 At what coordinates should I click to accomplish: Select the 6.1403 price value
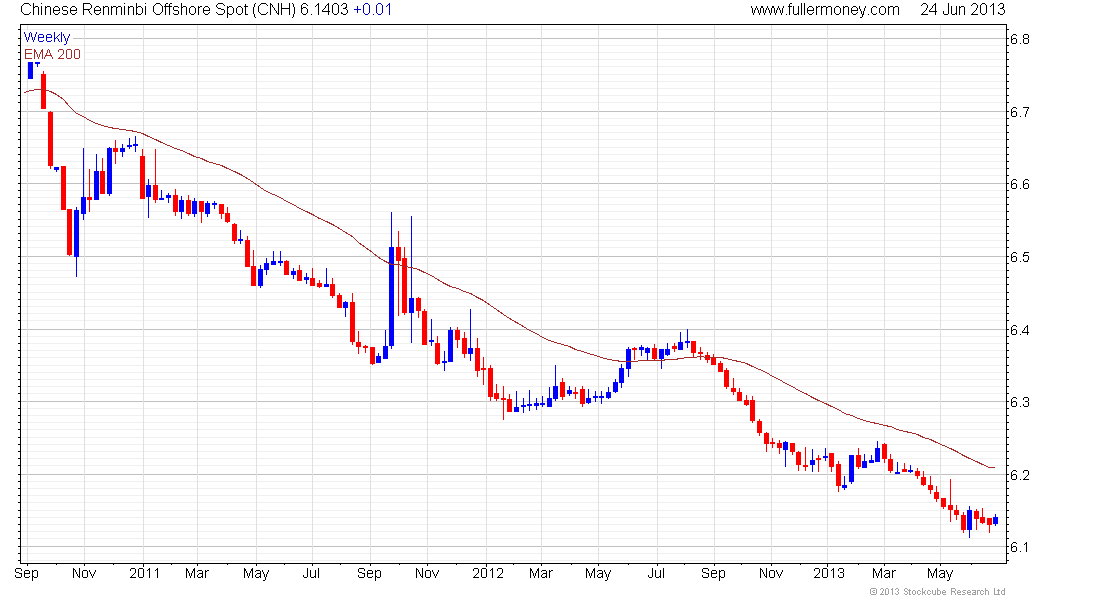point(324,10)
